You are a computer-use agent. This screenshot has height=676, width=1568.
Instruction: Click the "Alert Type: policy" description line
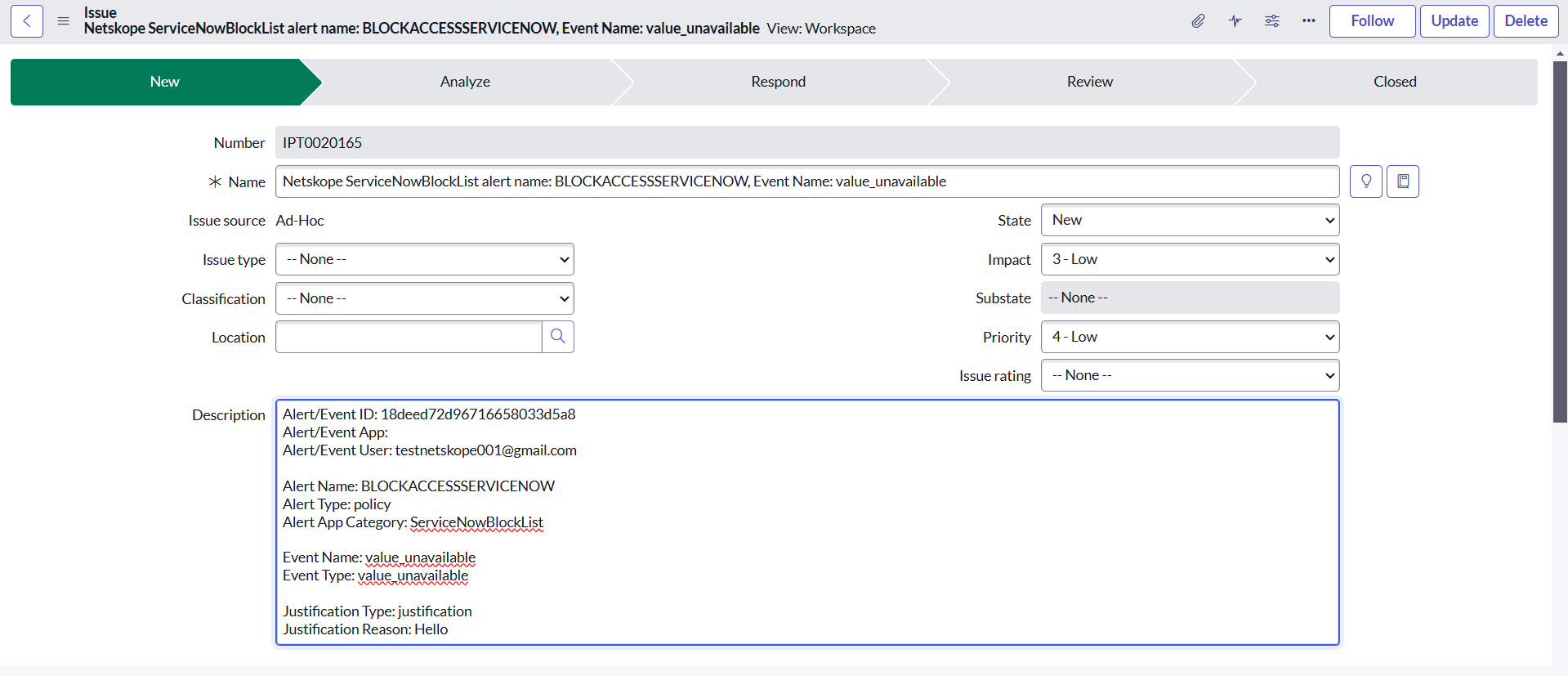pyautogui.click(x=337, y=504)
